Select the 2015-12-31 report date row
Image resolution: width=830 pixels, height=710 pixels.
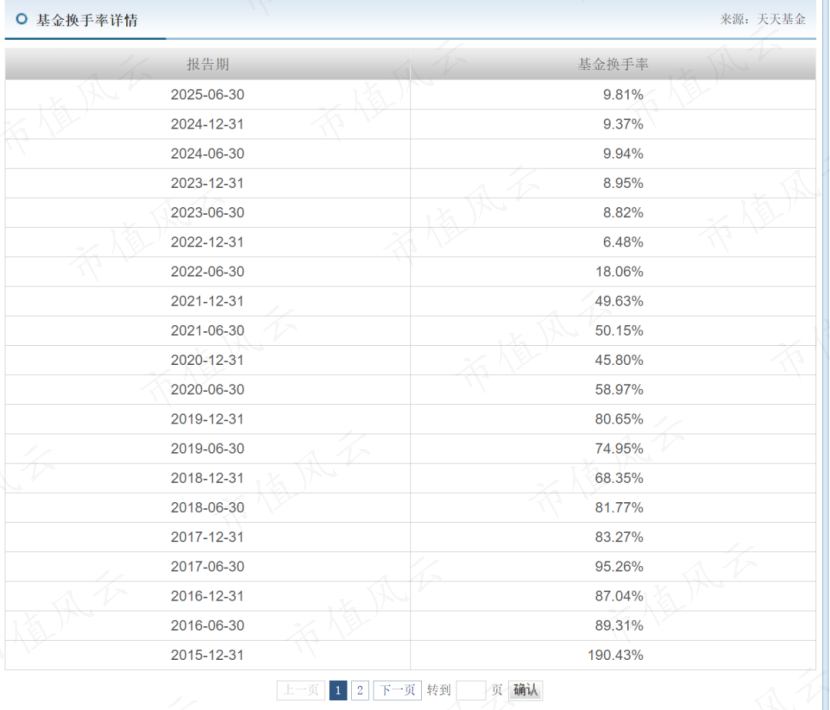(208, 656)
